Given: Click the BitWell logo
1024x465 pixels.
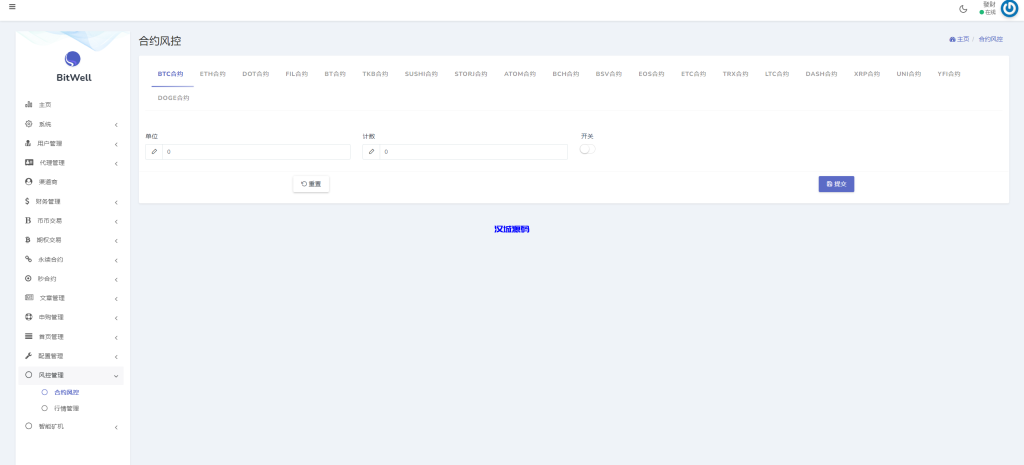Looking at the screenshot, I should [73, 60].
